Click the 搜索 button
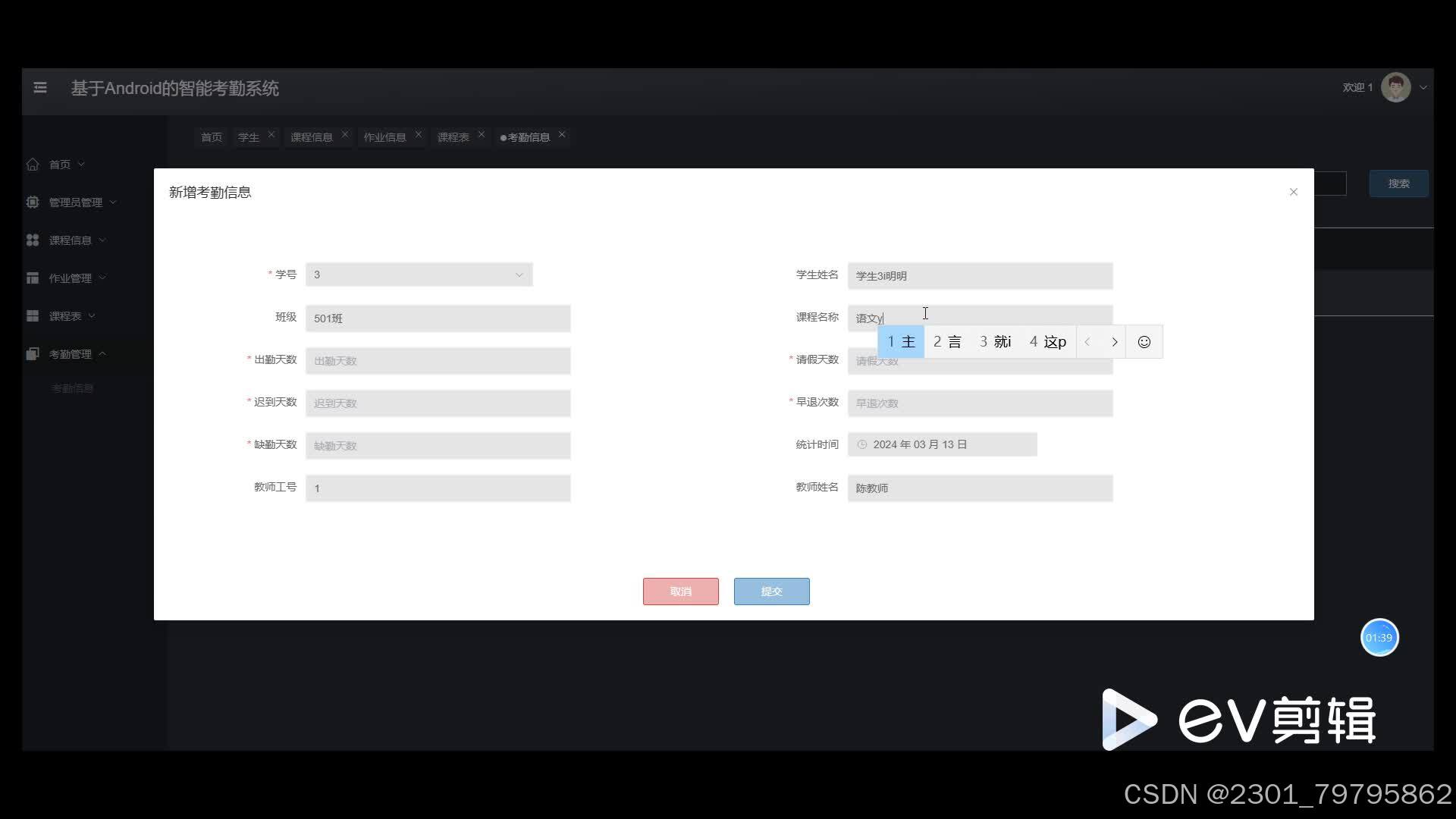 pyautogui.click(x=1398, y=184)
